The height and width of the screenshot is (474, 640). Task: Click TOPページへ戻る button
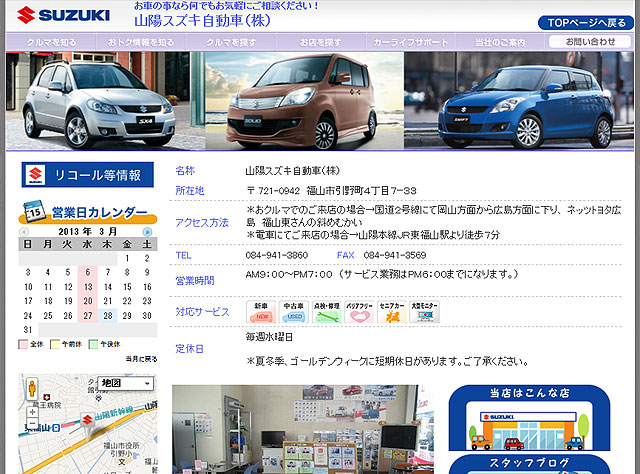586,23
